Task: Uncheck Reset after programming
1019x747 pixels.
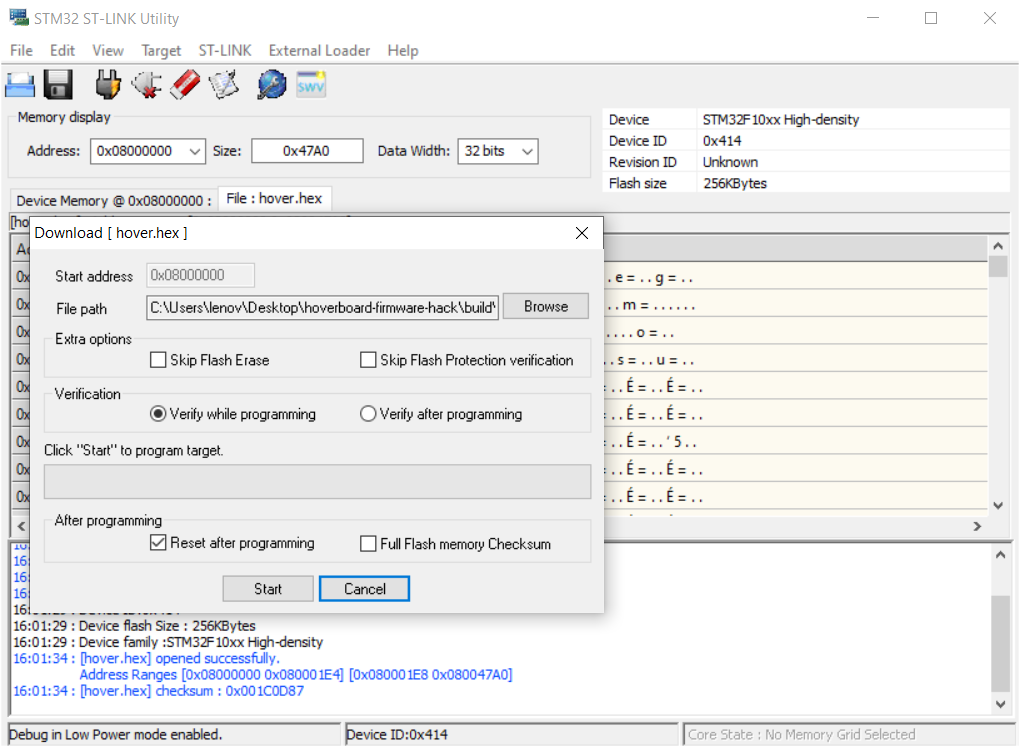Action: pyautogui.click(x=158, y=543)
